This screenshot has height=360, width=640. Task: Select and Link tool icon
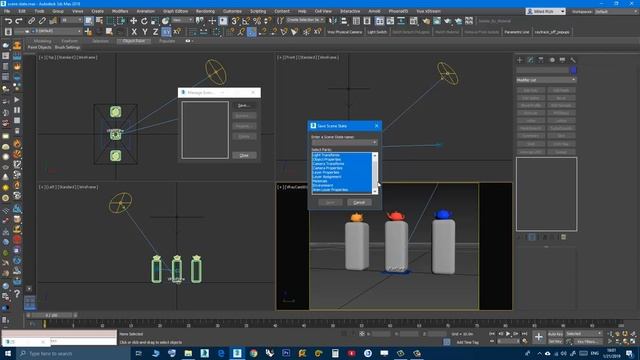pos(32,21)
